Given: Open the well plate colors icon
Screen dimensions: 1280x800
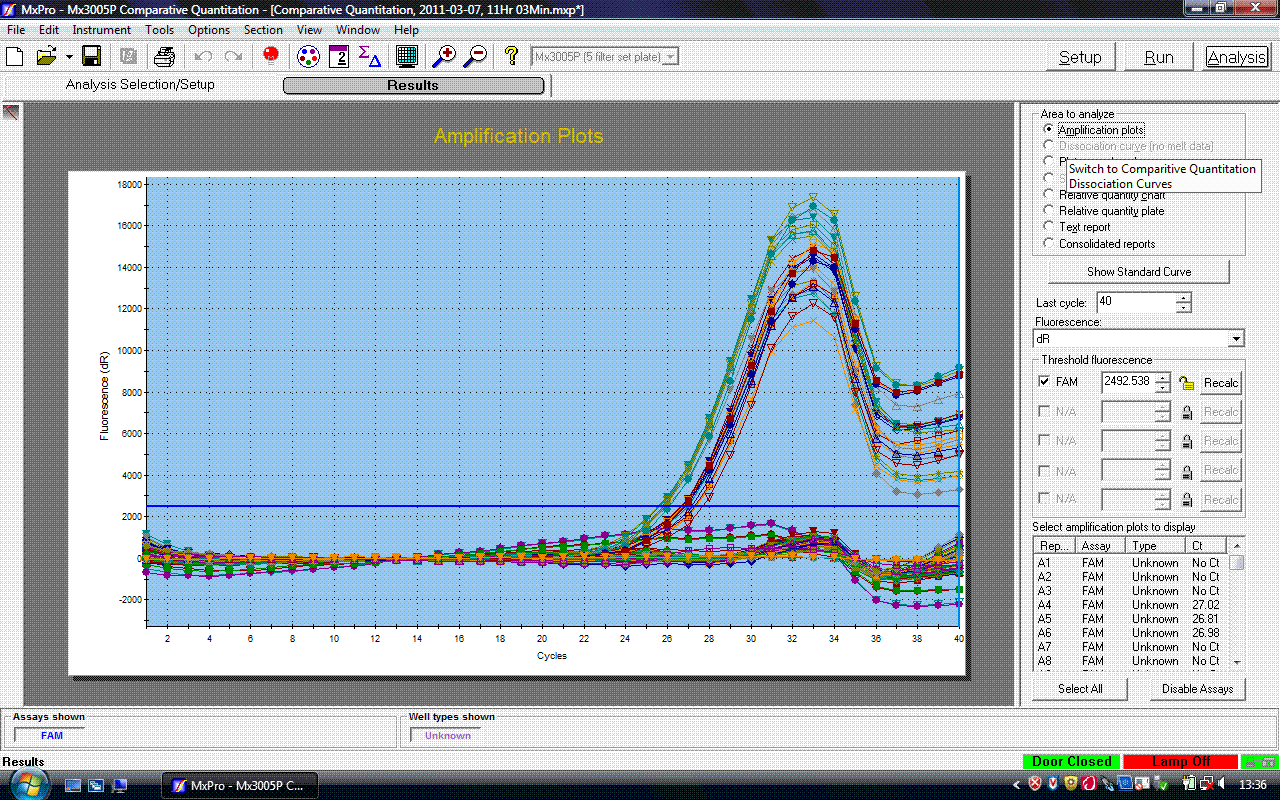Looking at the screenshot, I should [x=309, y=56].
